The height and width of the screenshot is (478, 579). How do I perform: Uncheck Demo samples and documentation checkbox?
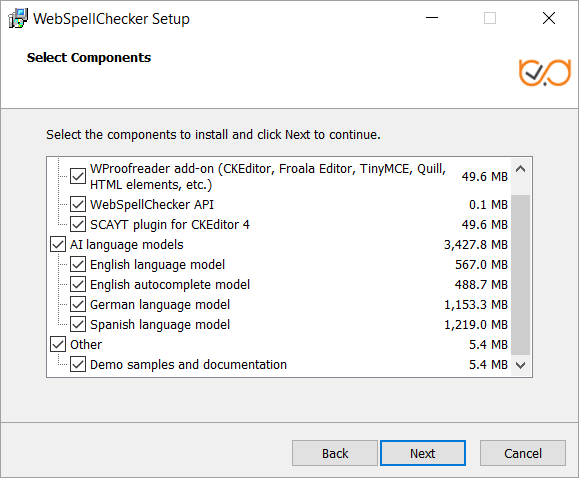pos(78,364)
